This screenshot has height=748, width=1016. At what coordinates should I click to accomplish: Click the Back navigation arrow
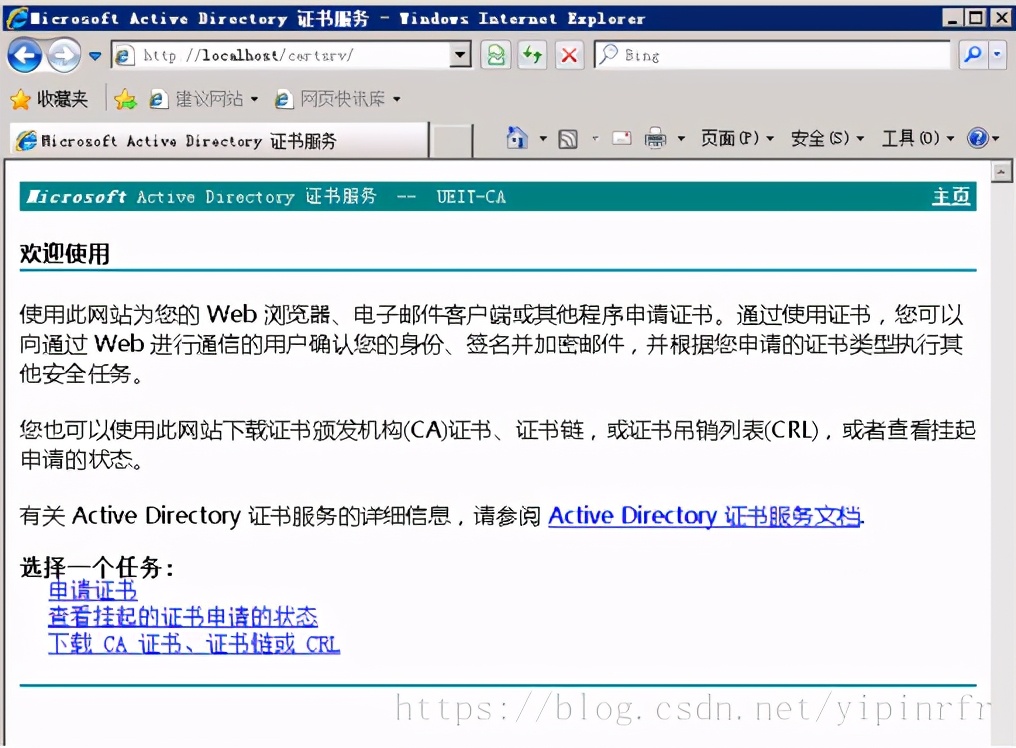pos(25,55)
